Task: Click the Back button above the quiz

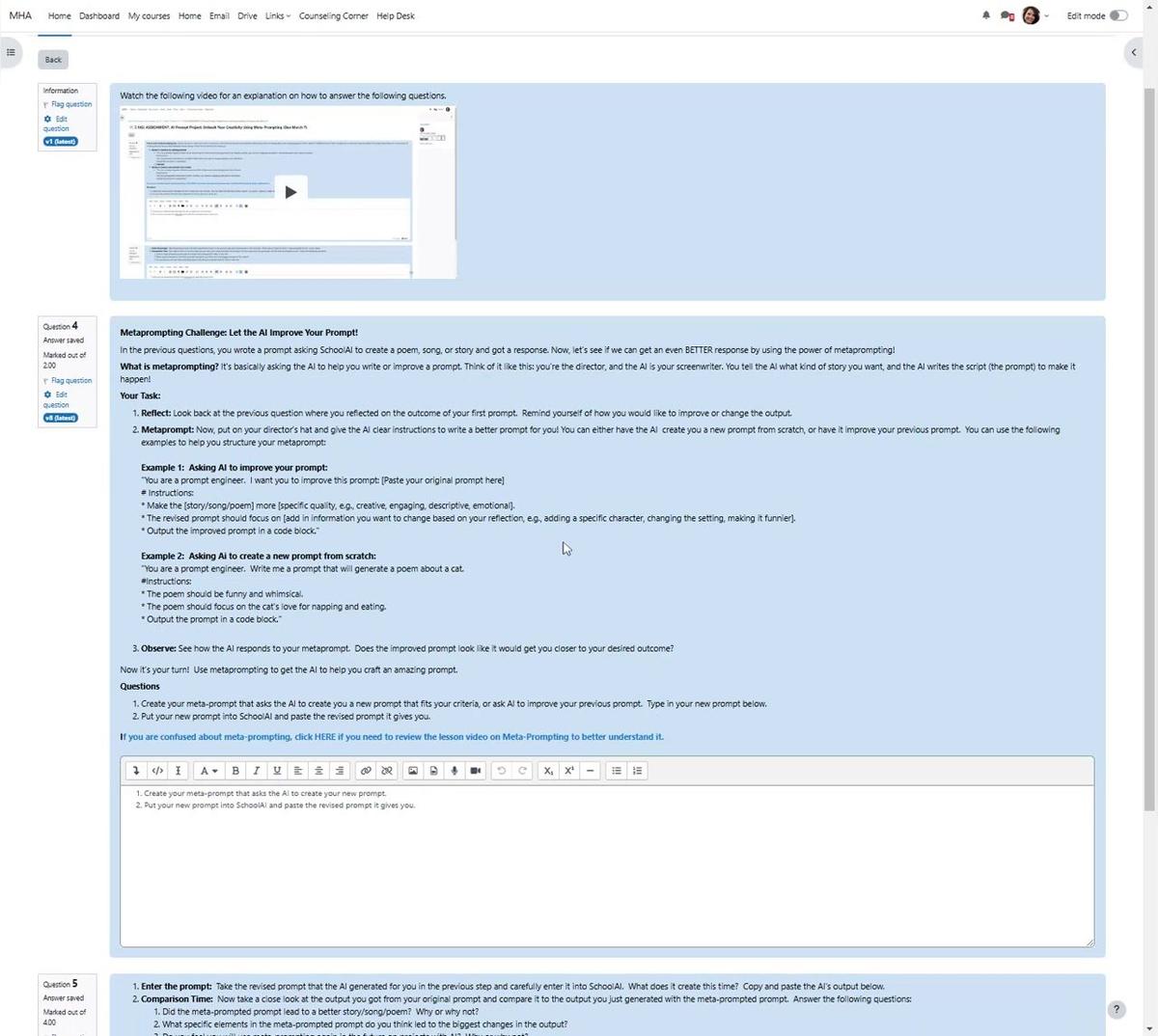Action: coord(52,59)
